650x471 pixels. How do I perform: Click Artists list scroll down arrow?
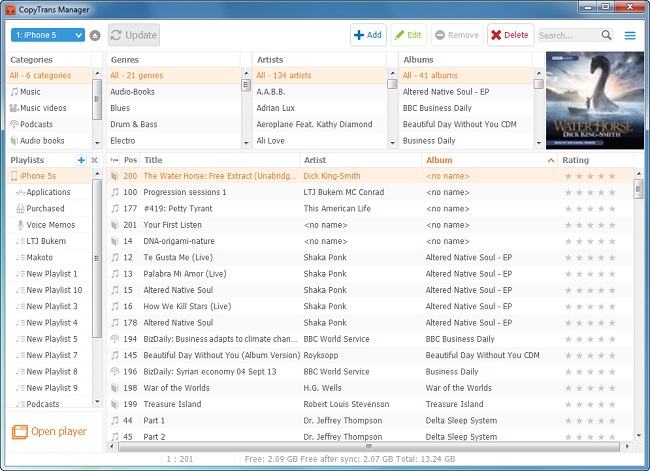393,143
